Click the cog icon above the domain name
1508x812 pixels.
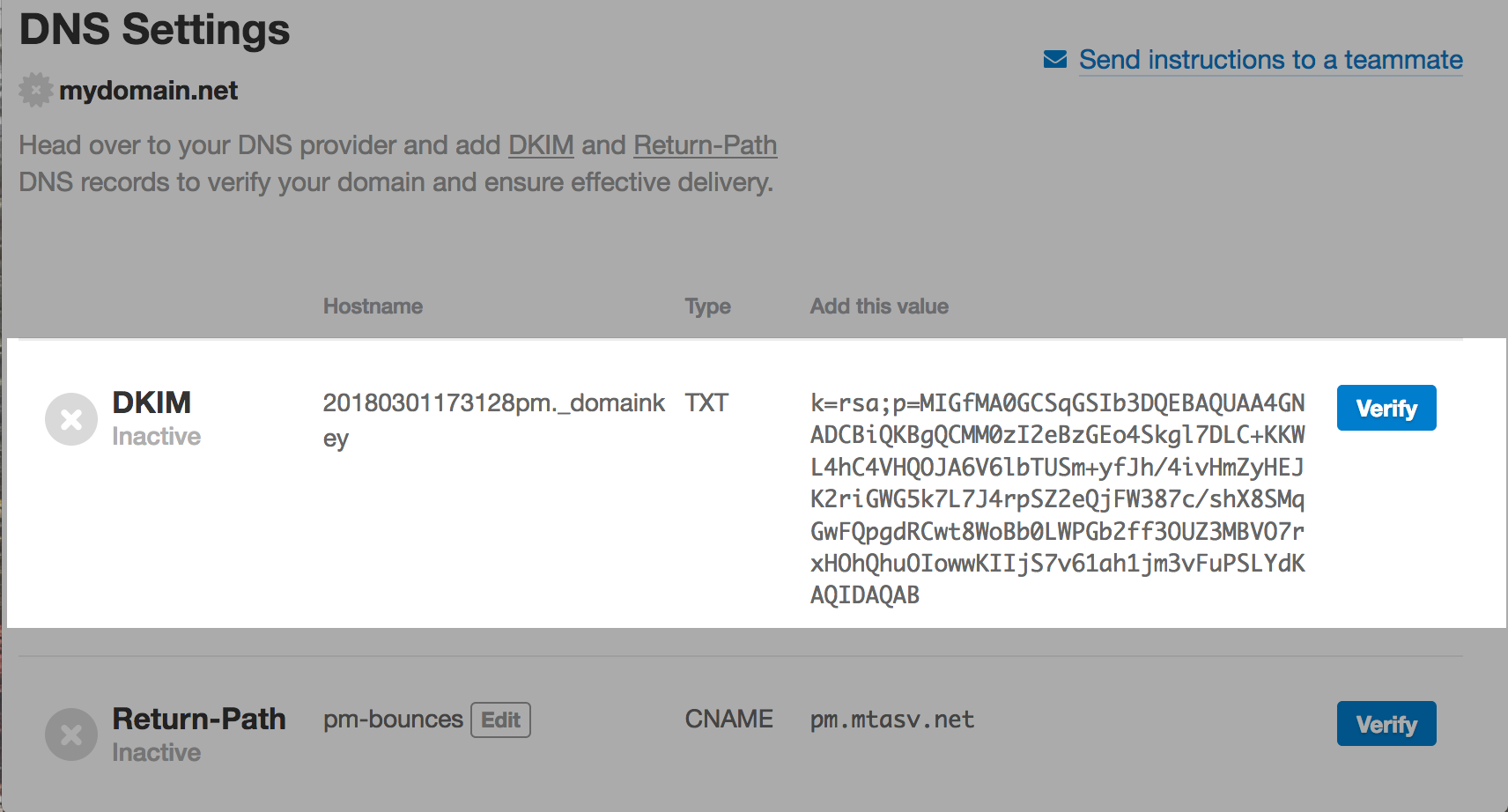tap(35, 89)
